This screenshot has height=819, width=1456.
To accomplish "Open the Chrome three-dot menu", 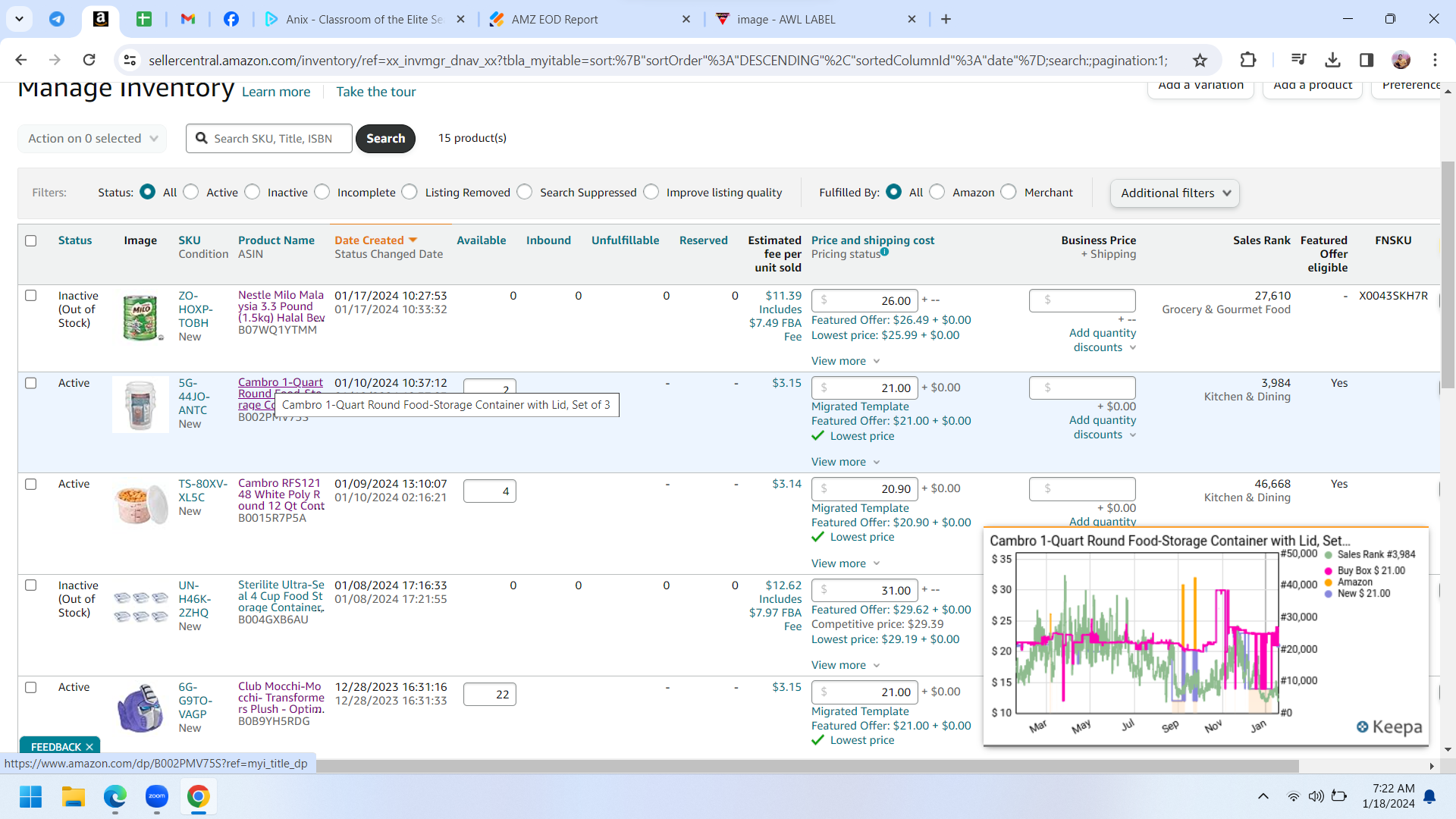I will pyautogui.click(x=1435, y=60).
